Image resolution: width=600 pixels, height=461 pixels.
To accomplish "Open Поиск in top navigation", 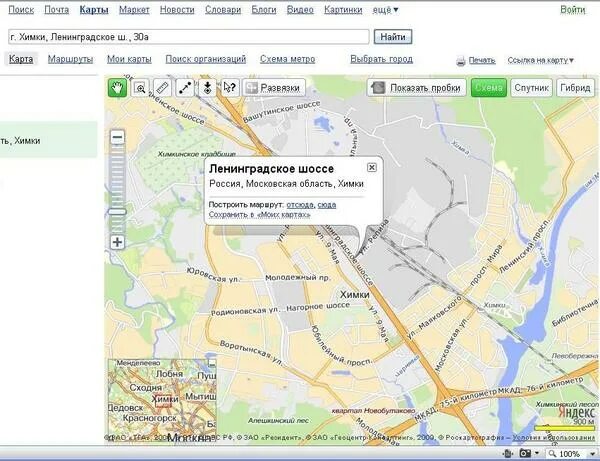I will tap(21, 10).
